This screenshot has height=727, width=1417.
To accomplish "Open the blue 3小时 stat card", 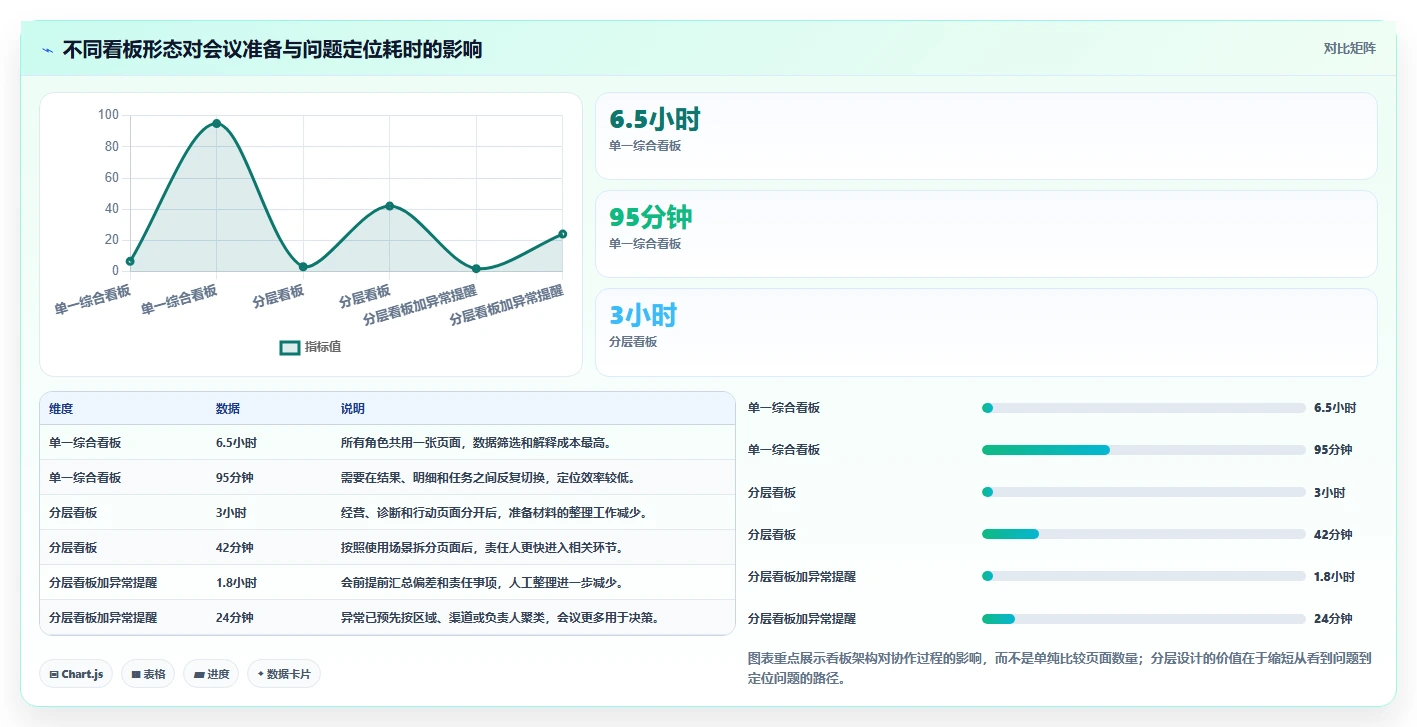I will (986, 332).
